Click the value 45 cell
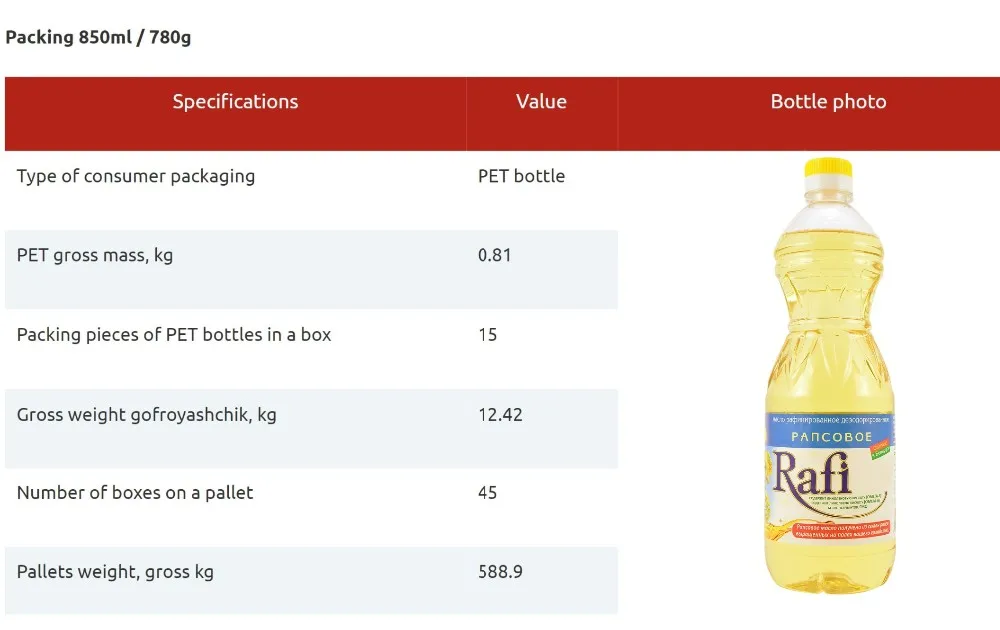The width and height of the screenshot is (1000, 630). (487, 493)
